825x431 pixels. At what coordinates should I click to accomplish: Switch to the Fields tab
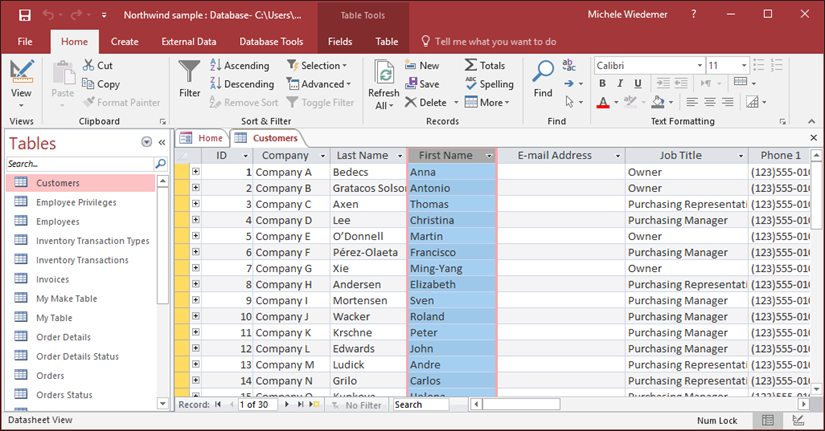(x=340, y=42)
